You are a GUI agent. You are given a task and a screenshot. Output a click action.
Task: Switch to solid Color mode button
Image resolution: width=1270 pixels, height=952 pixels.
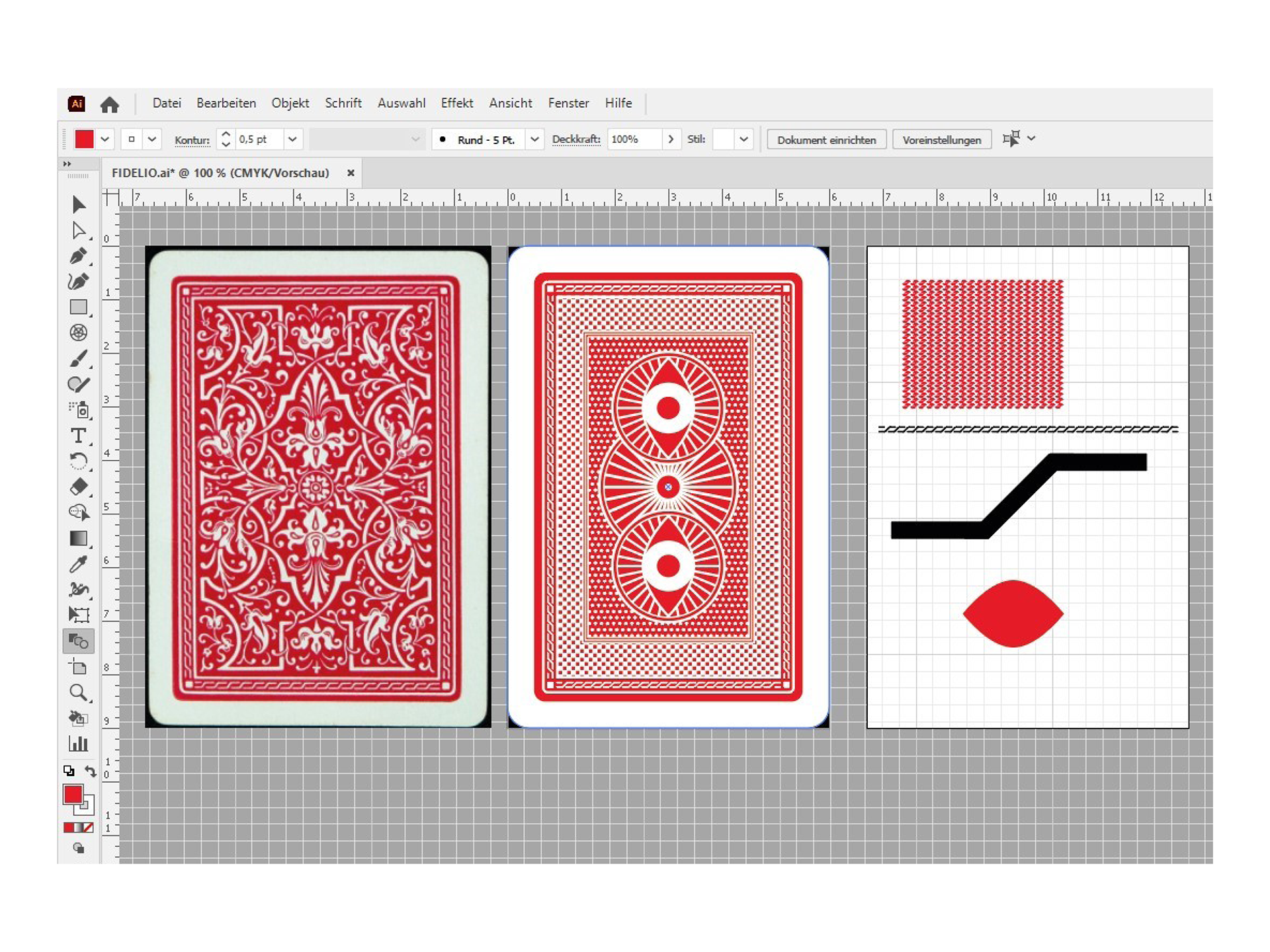[68, 828]
